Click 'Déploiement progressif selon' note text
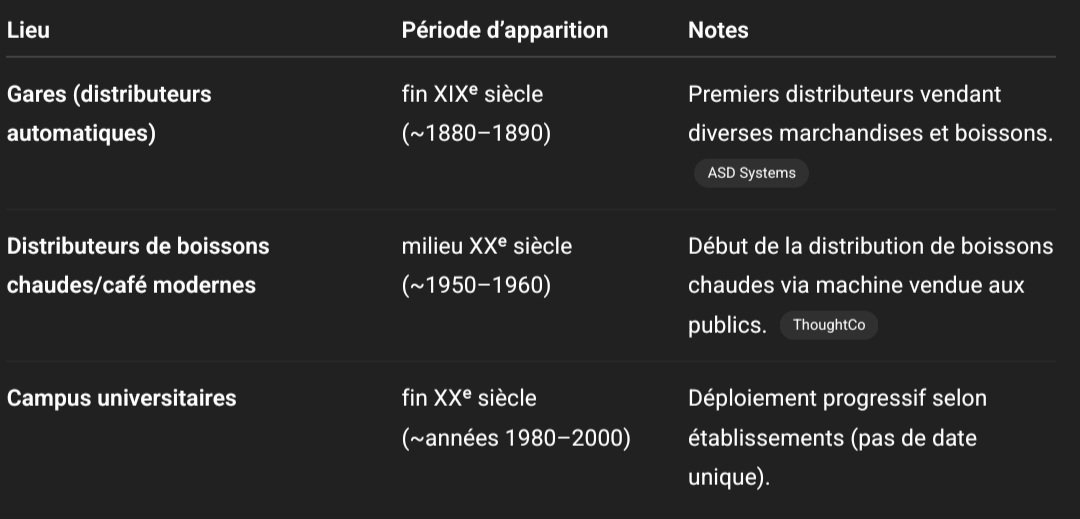 (837, 398)
